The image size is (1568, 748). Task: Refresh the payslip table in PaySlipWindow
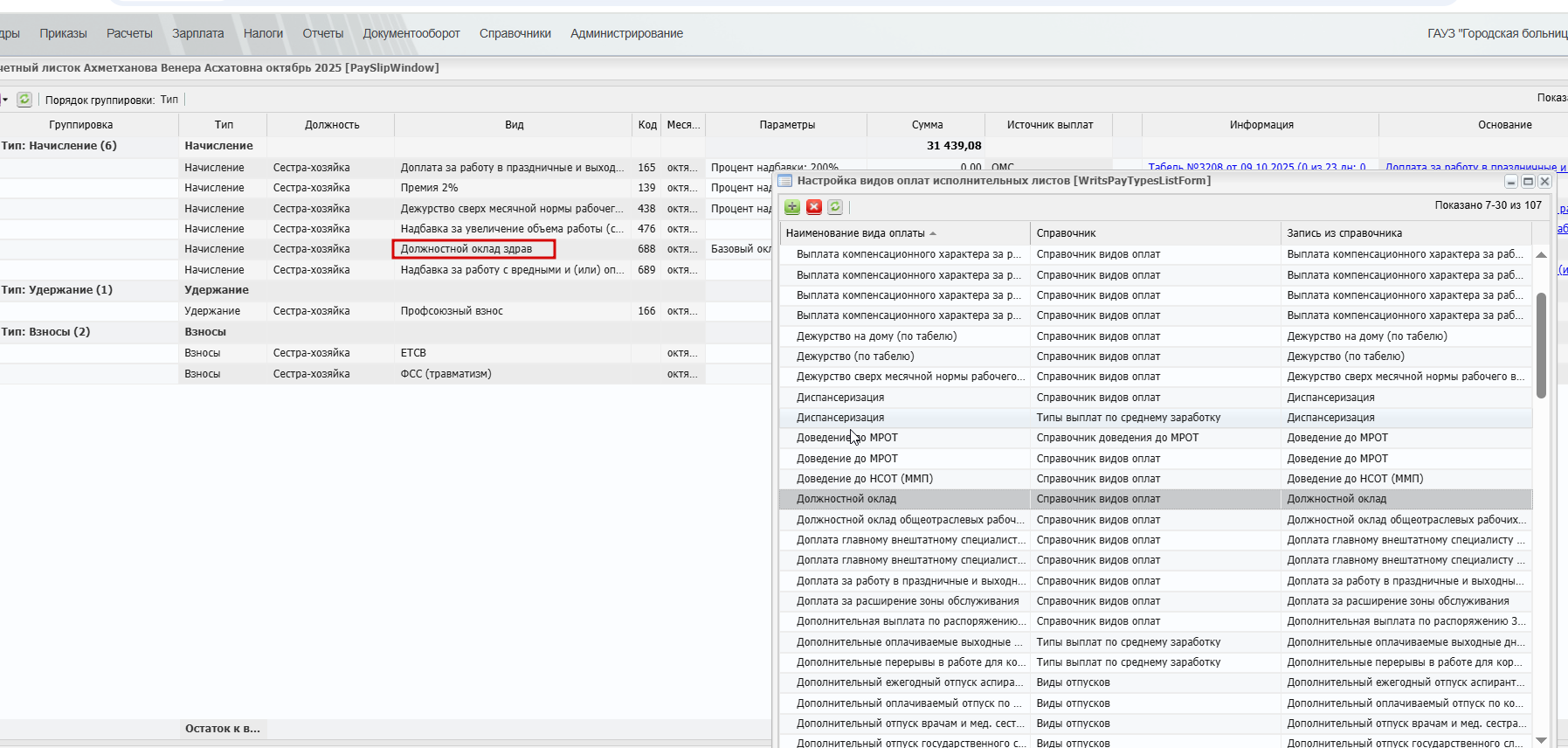pos(24,100)
